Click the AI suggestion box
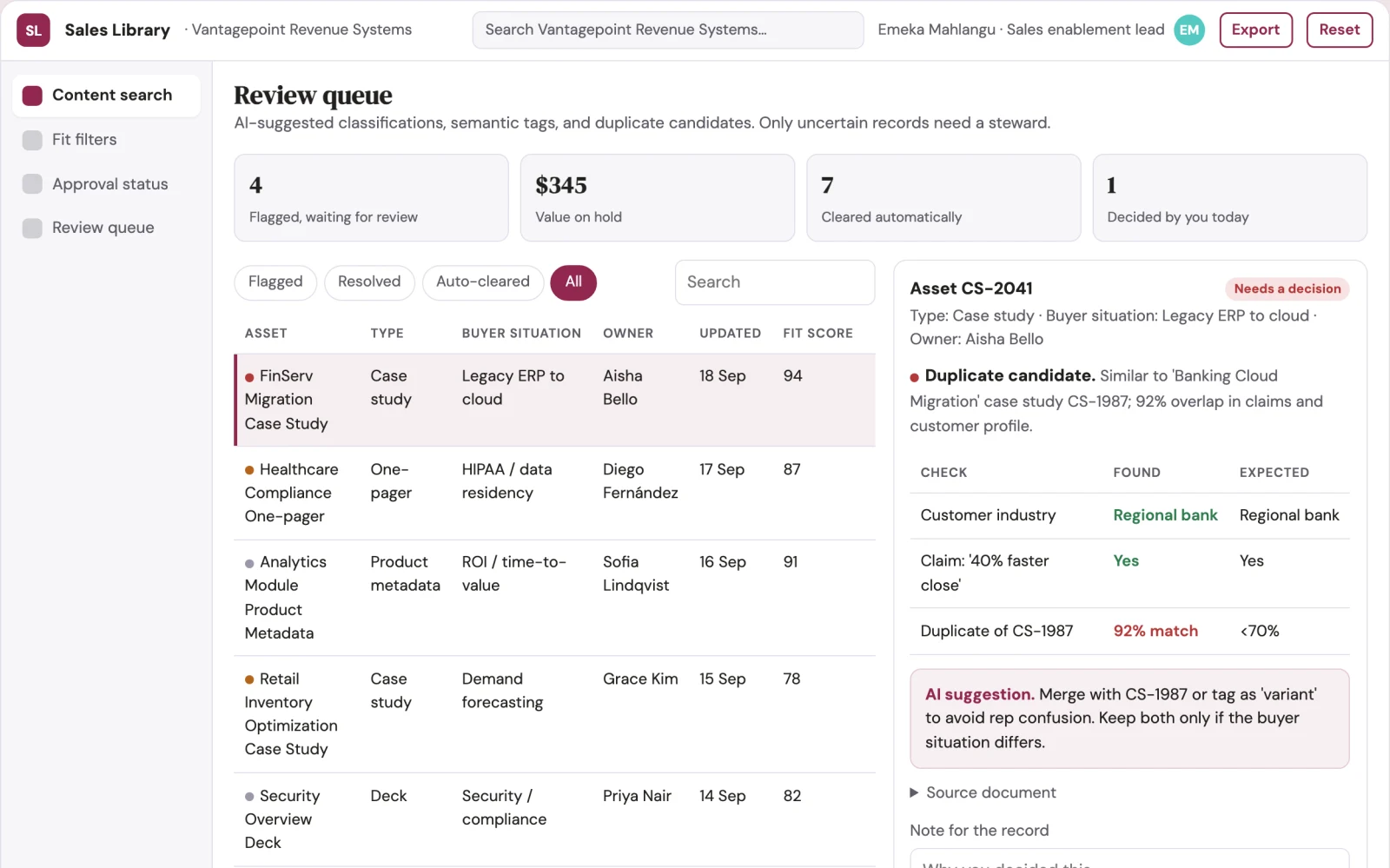 coord(1129,719)
